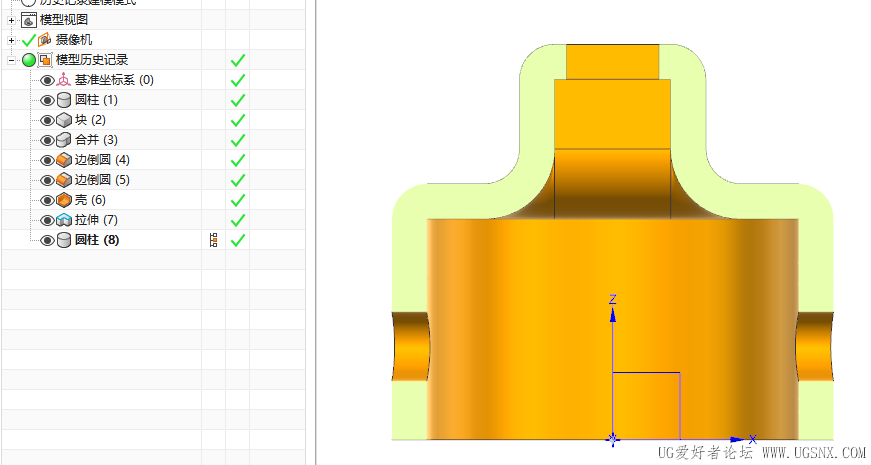The image size is (871, 465).
Task: Hide the 基准坐标系 (0) feature
Action: (47, 81)
